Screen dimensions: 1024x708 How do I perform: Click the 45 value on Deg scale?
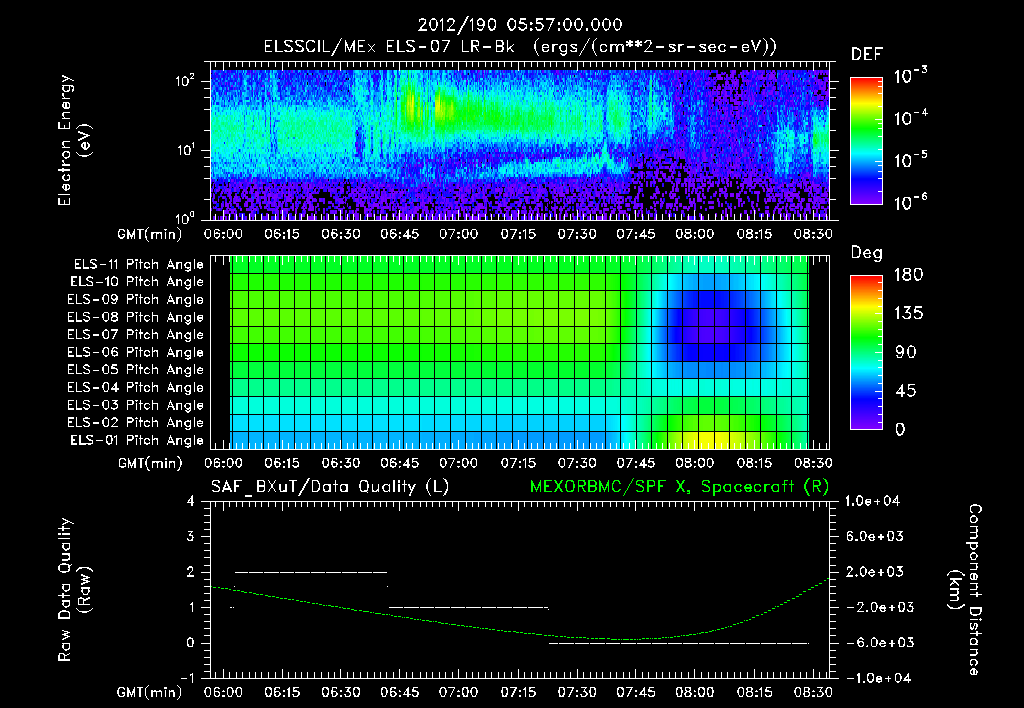click(905, 391)
